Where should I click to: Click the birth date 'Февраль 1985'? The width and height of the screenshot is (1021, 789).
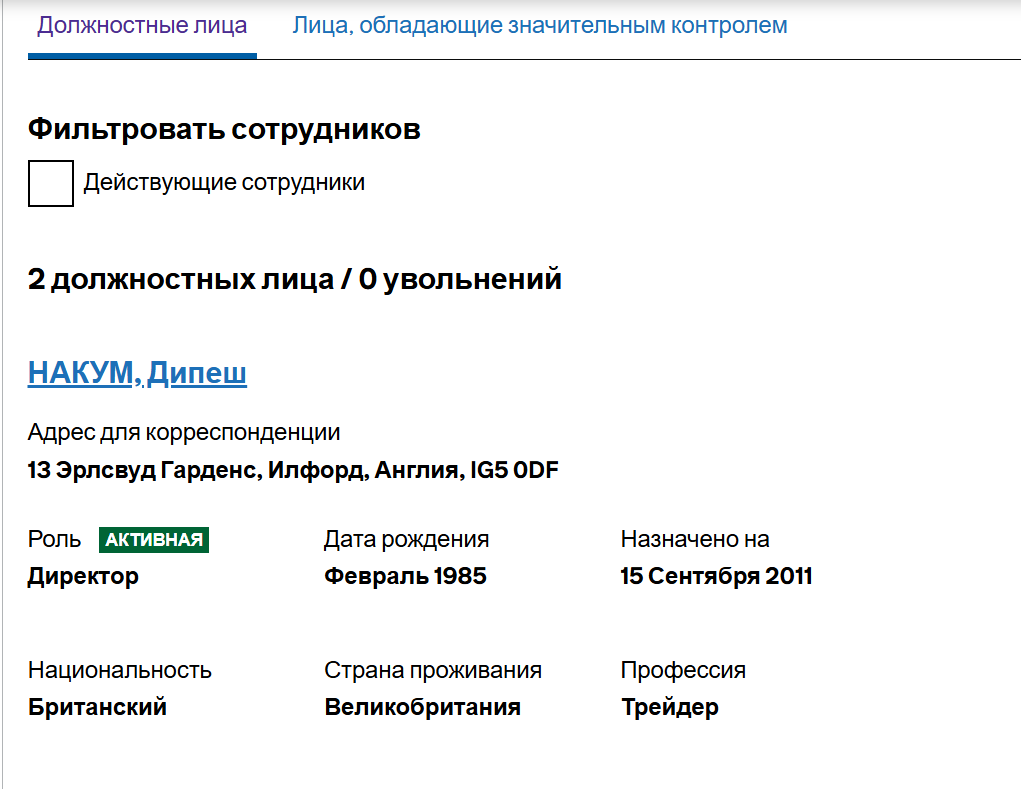click(405, 576)
